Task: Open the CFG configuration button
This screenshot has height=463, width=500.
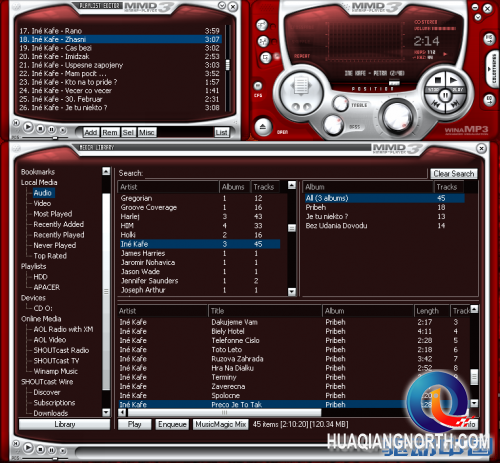Action: point(258,86)
